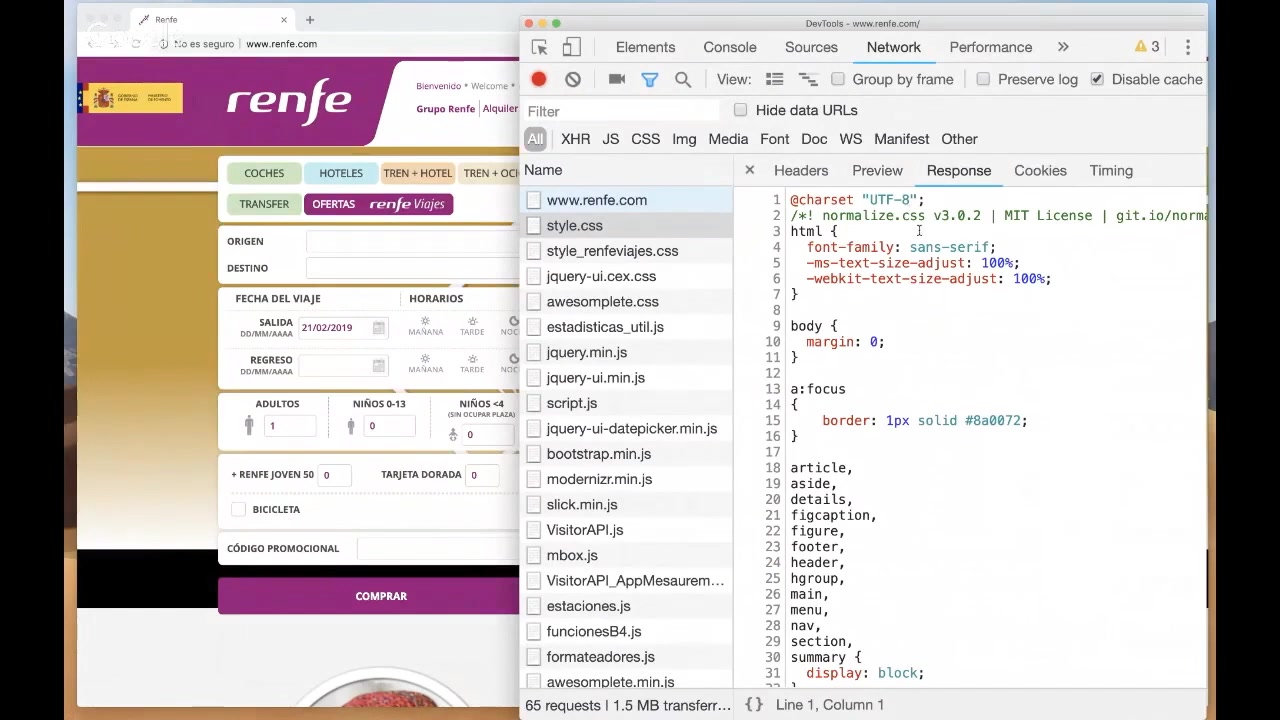Open a new browser tab
The width and height of the screenshot is (1280, 720).
pos(310,19)
